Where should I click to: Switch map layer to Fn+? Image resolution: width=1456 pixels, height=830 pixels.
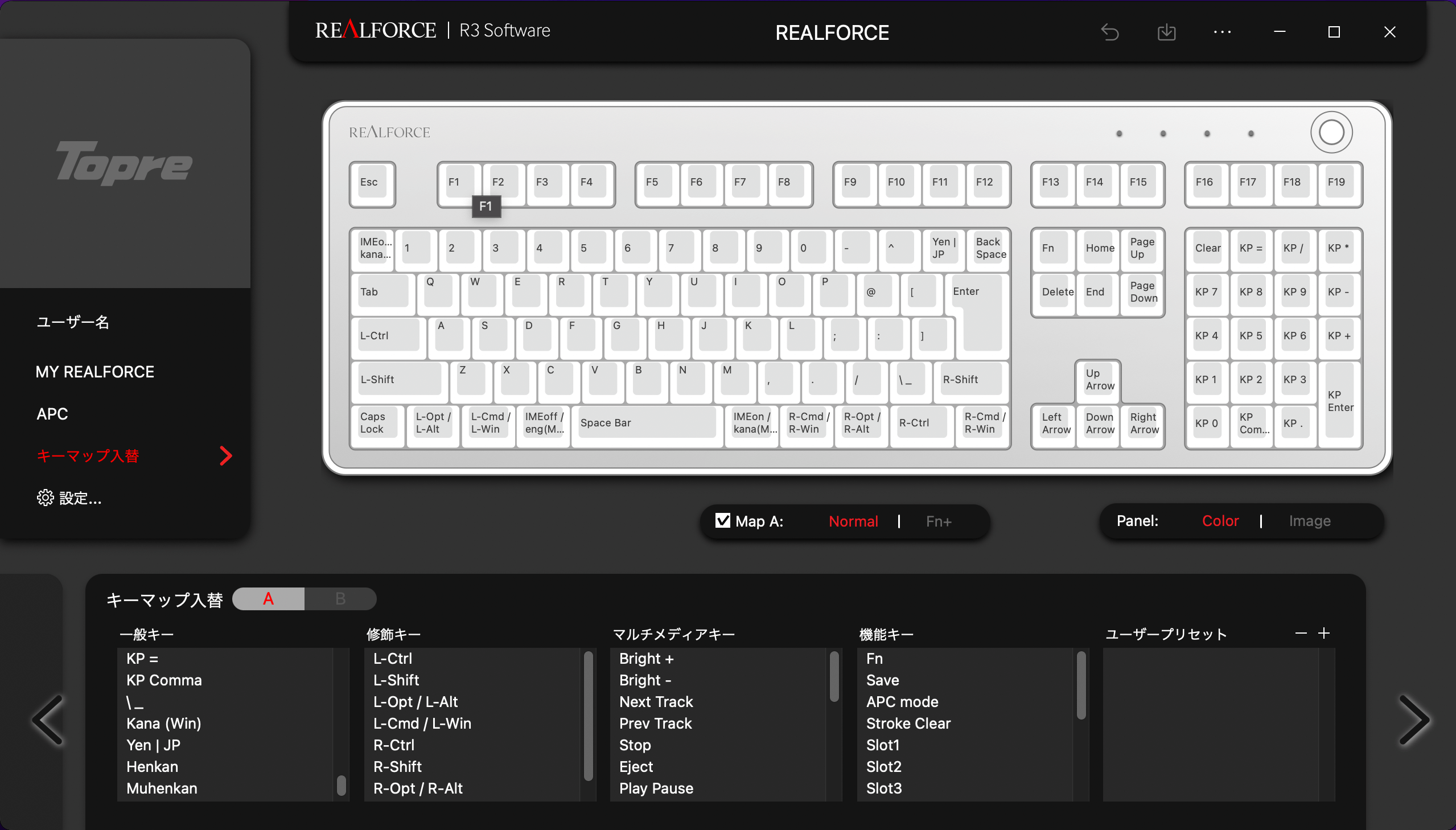coord(938,521)
